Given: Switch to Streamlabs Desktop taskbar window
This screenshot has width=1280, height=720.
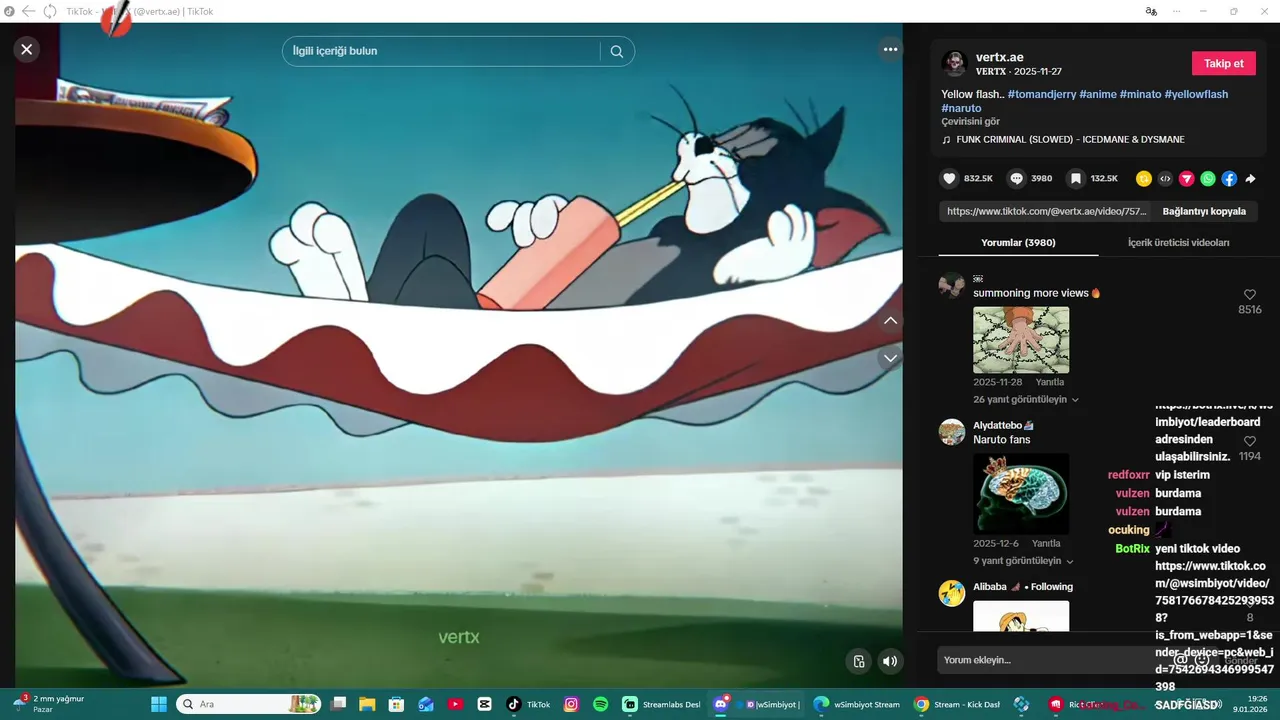Looking at the screenshot, I should [661, 704].
